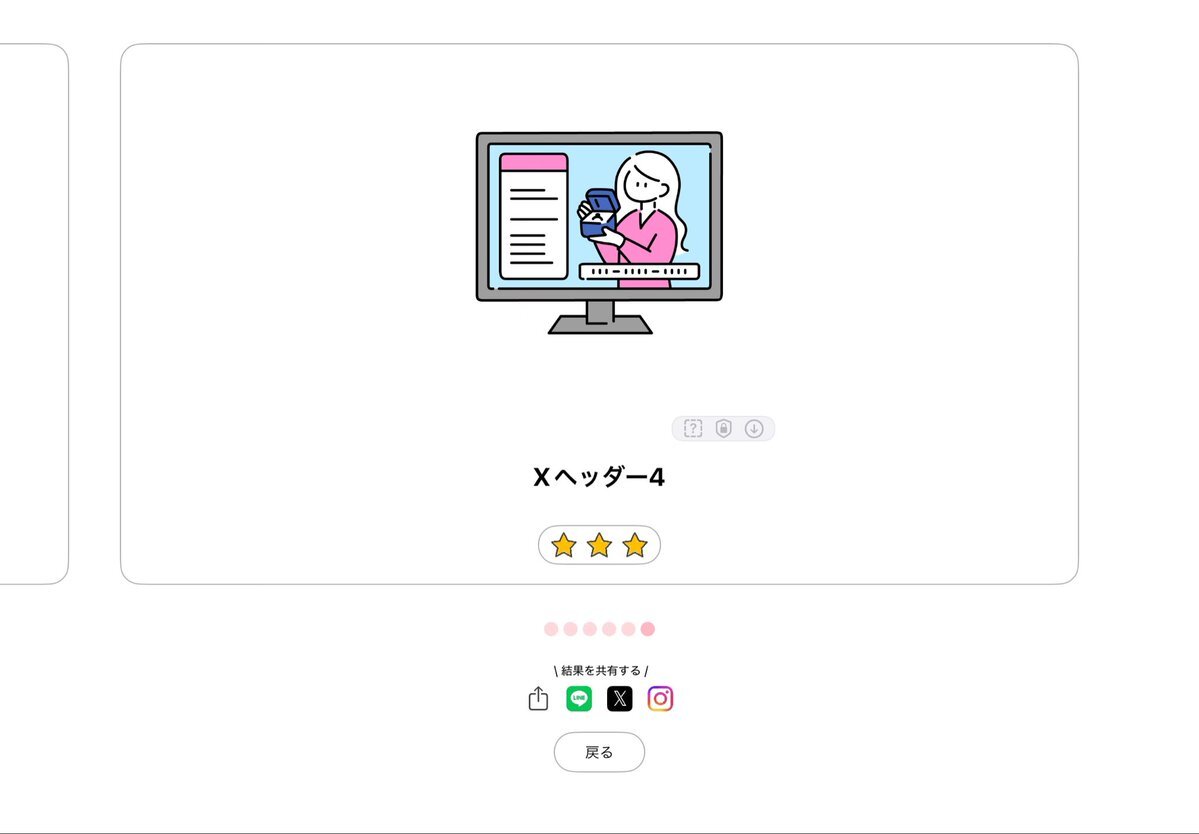Viewport: 1199px width, 834px height.
Task: Select the second carousel page dot
Action: [x=570, y=629]
